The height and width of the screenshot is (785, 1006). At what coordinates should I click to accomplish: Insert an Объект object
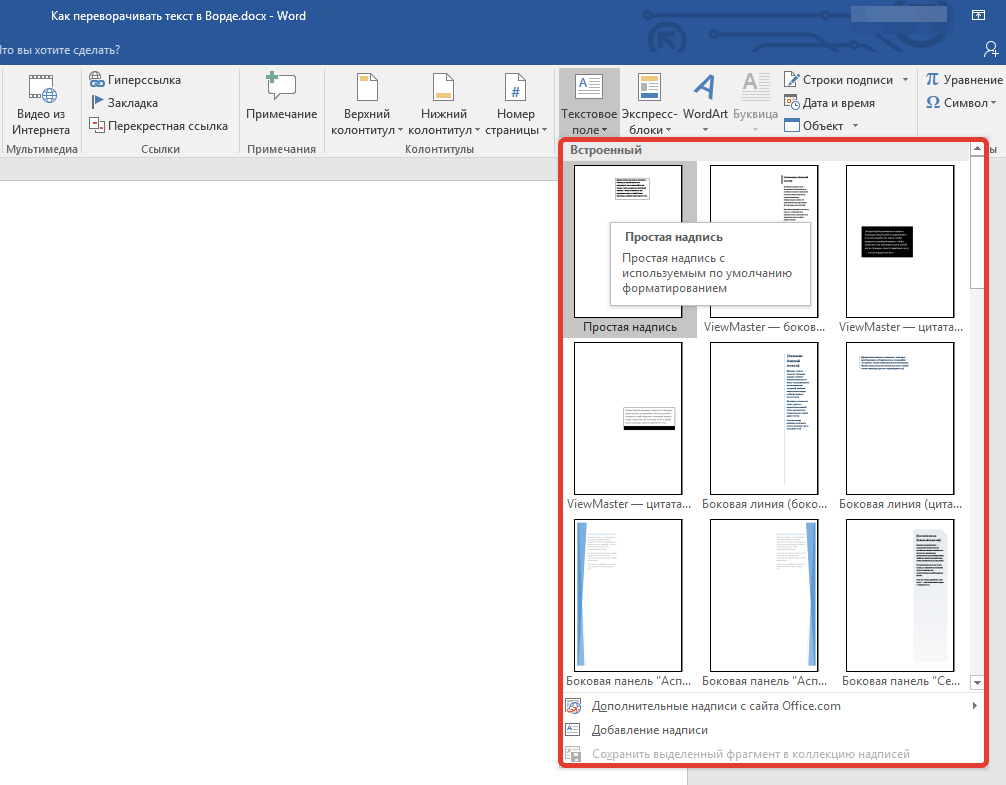point(814,126)
